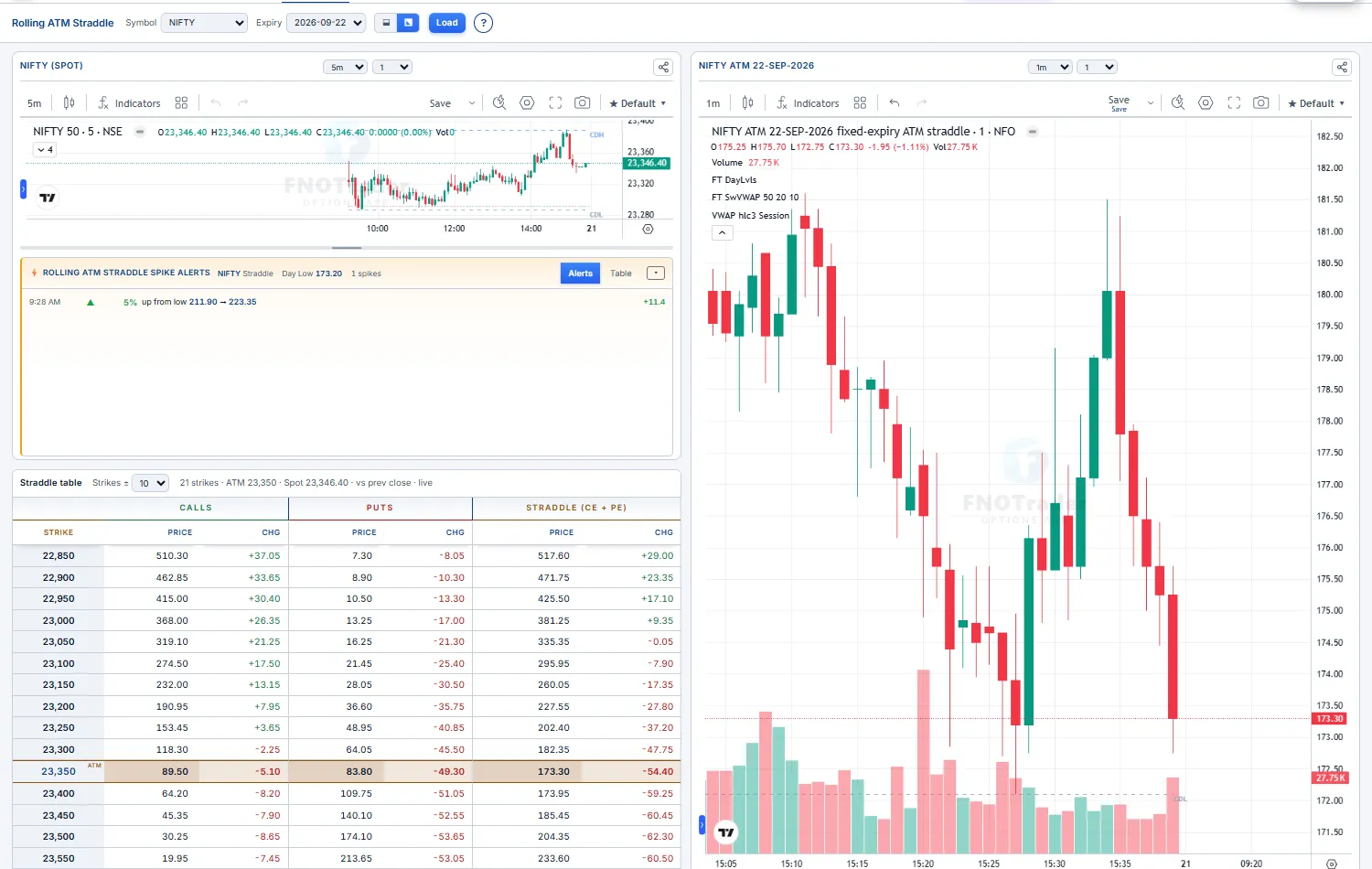Enter fullscreen mode for spot chart

[x=555, y=103]
